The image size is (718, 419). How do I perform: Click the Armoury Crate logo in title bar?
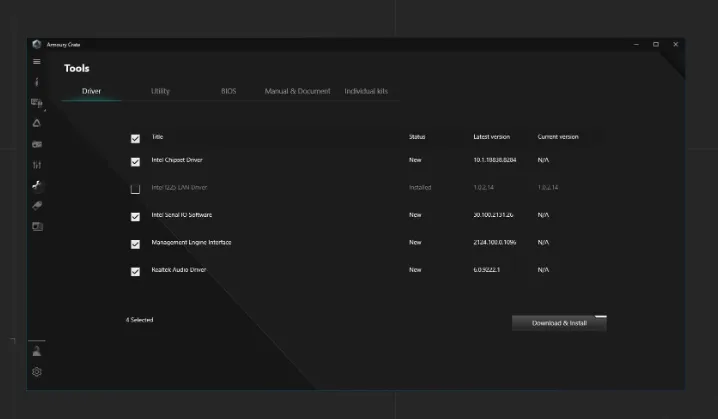37,44
